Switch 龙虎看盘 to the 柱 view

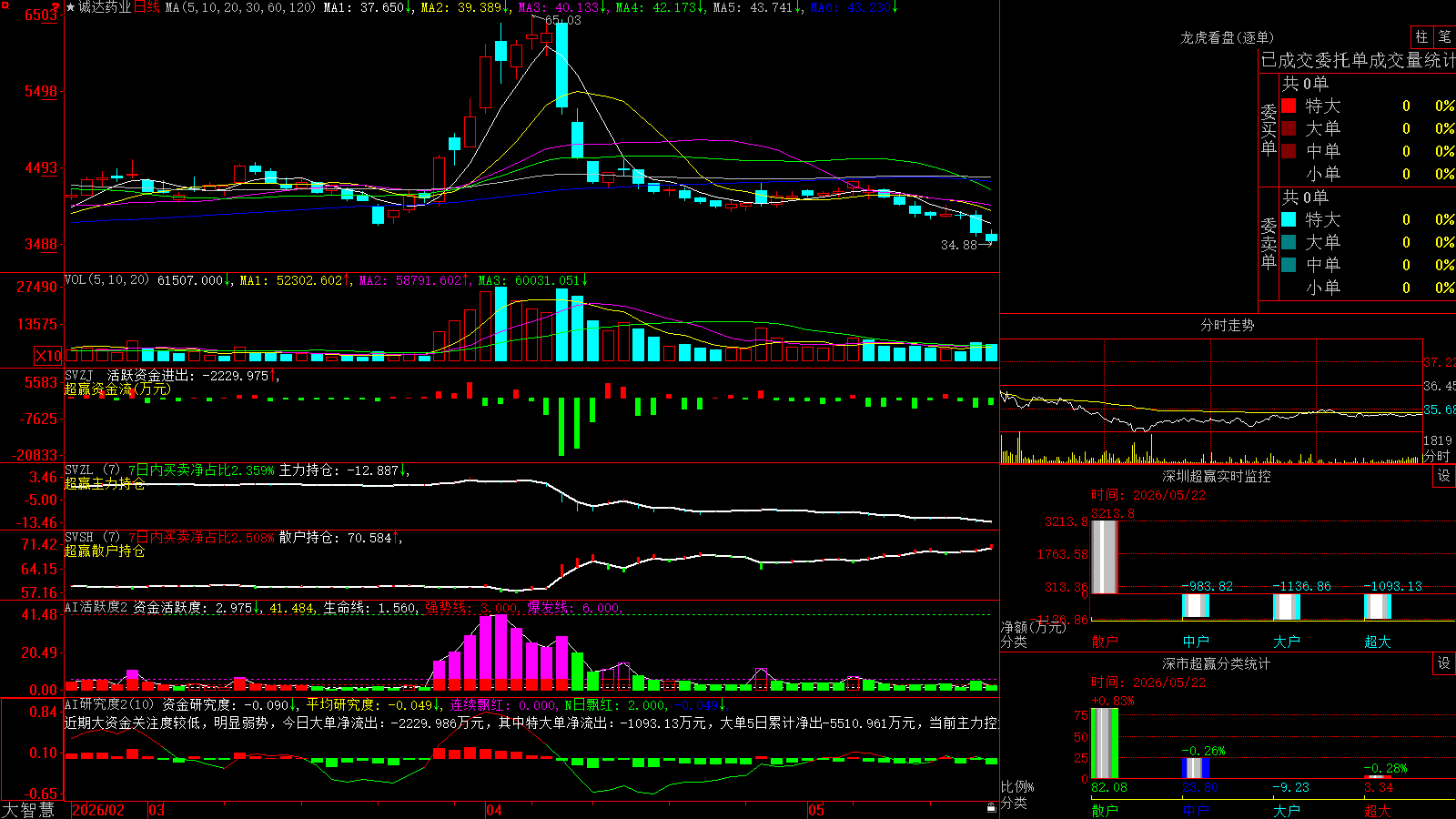click(1421, 36)
